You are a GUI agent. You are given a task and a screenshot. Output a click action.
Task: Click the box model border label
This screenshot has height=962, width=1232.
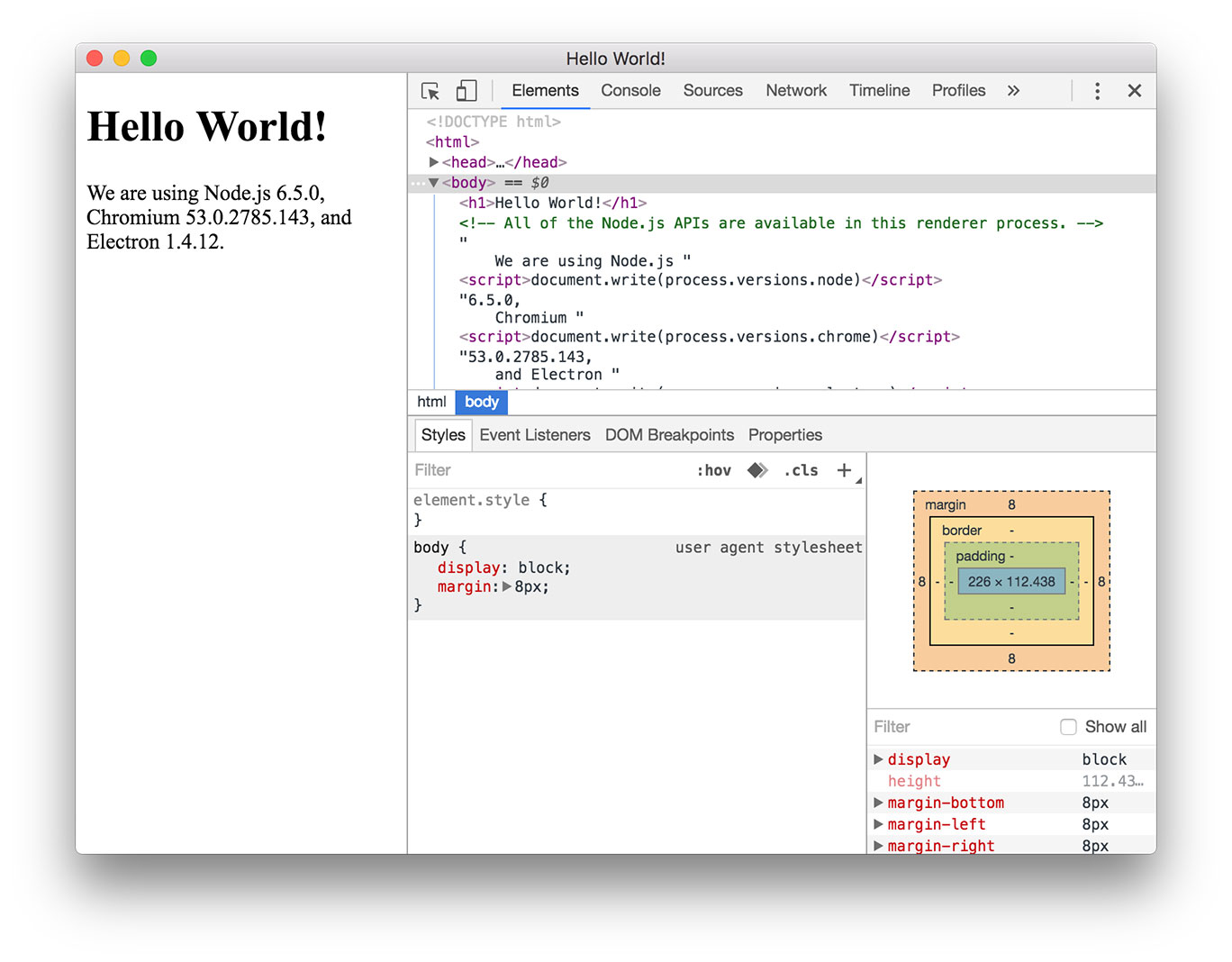pos(962,531)
